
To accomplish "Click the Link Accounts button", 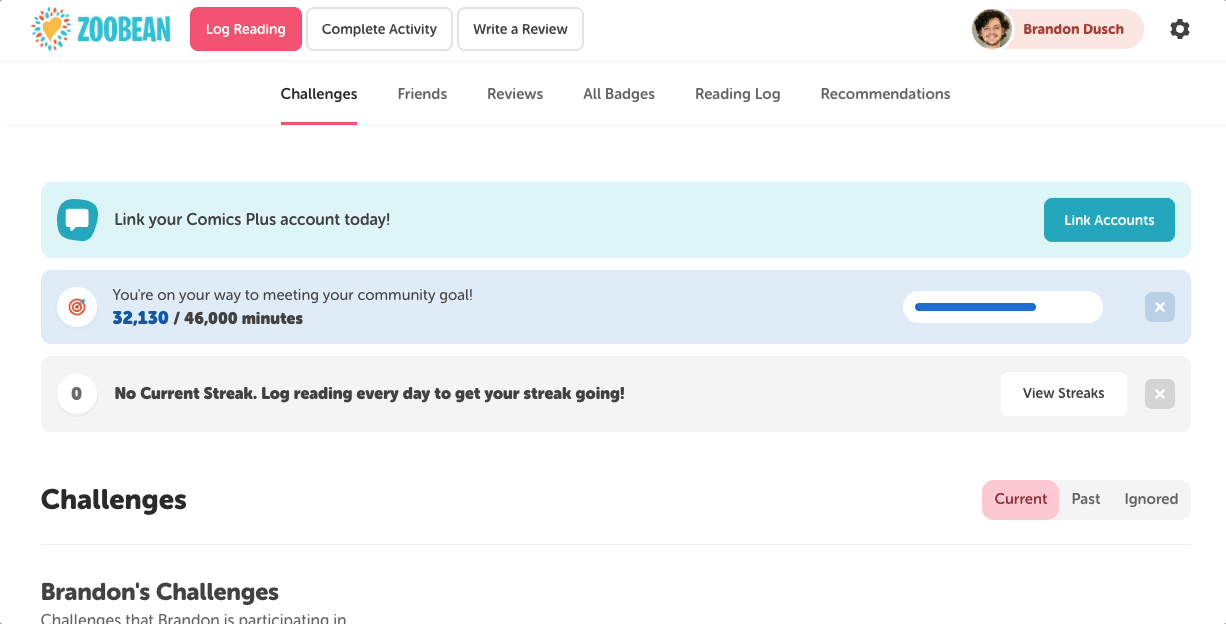I will (1109, 220).
